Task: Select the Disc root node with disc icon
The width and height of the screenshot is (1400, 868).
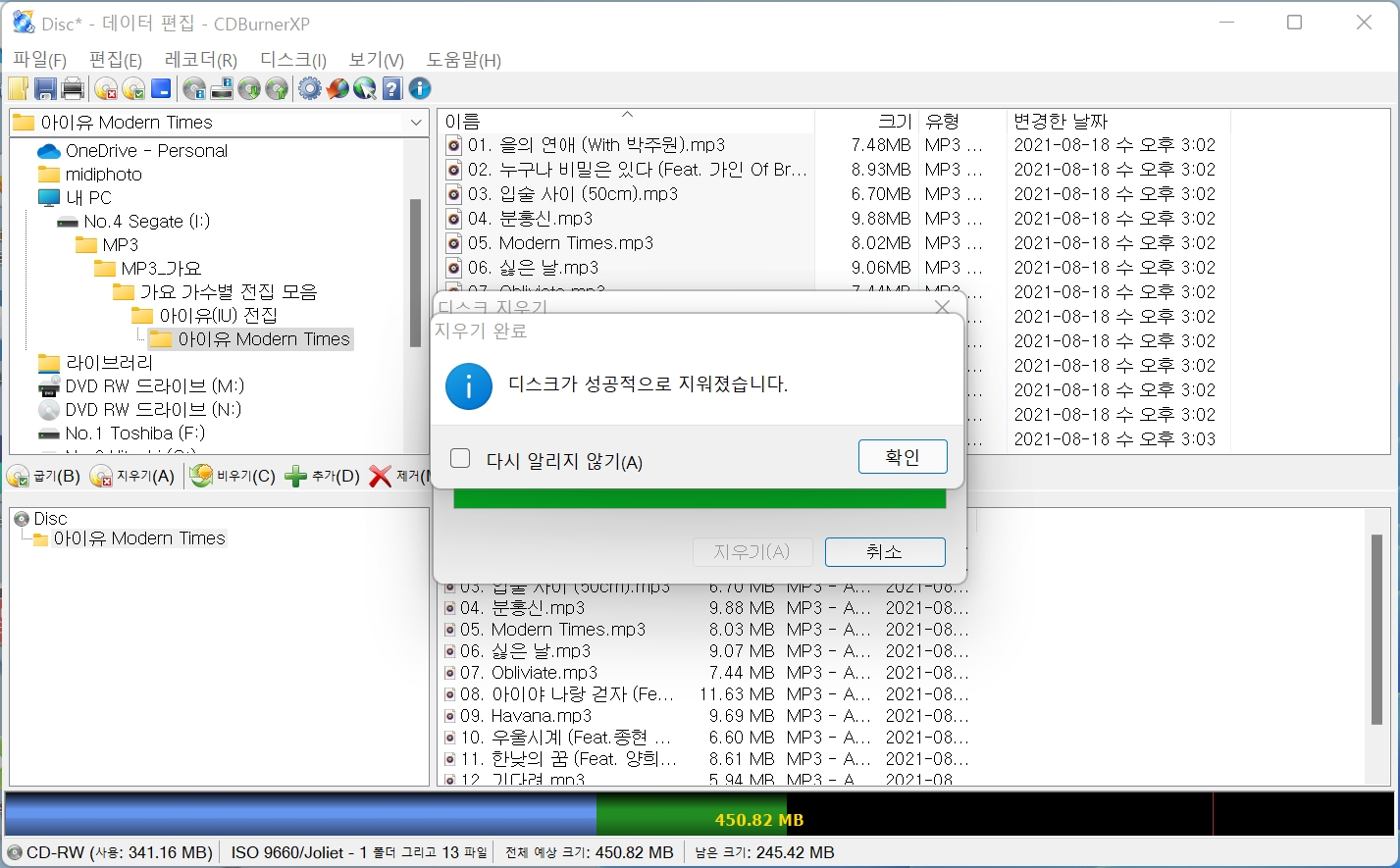Action: point(41,518)
